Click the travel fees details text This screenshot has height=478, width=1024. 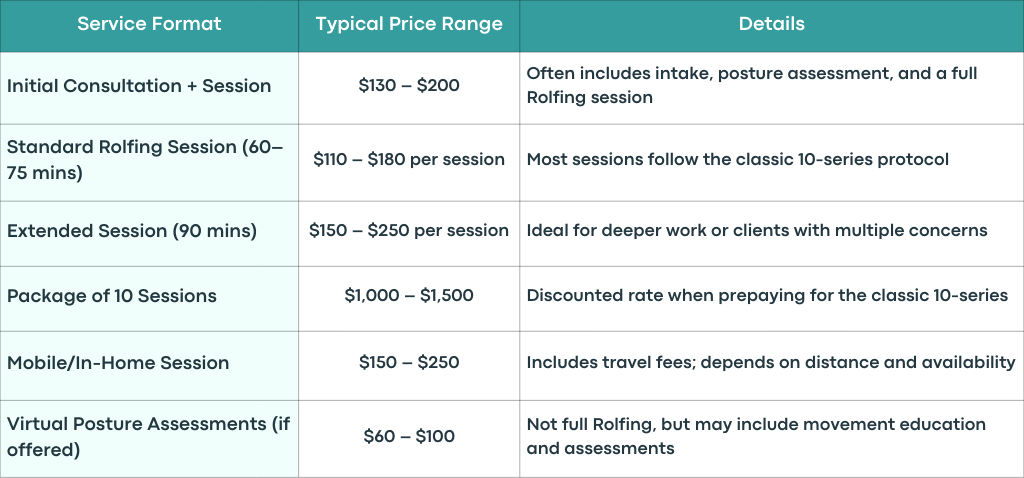pos(771,362)
